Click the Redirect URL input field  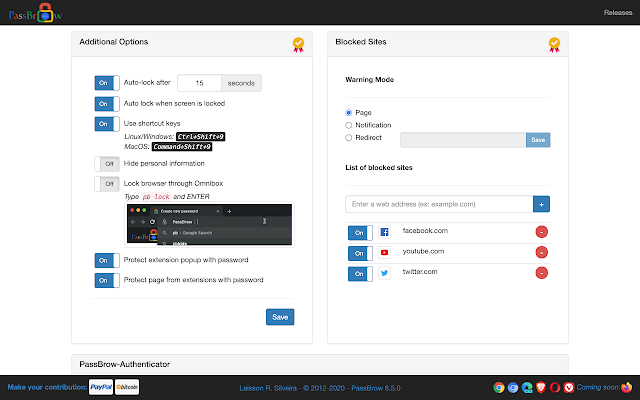(x=463, y=140)
